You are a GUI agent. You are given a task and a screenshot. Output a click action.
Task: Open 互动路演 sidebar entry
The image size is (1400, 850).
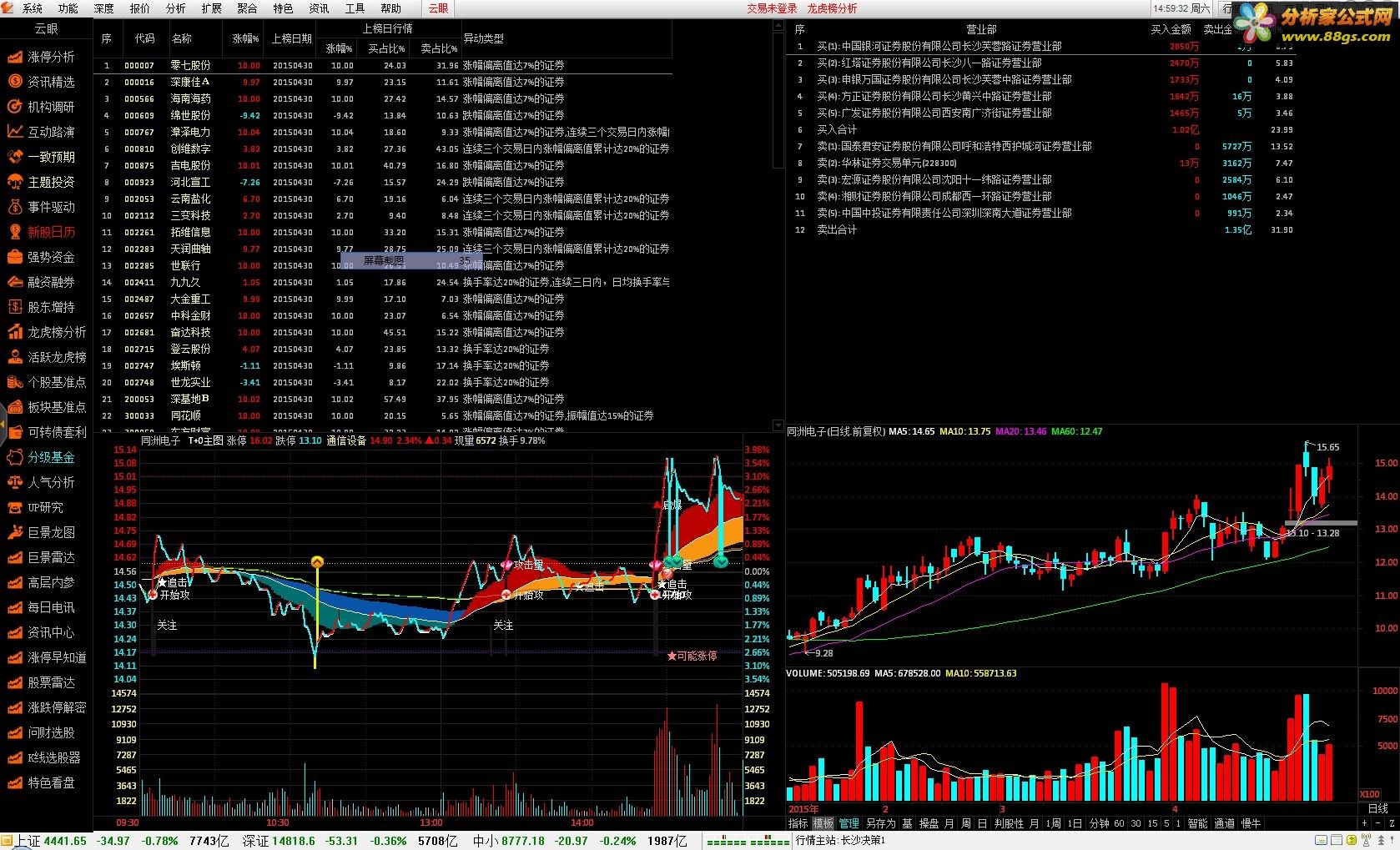point(42,132)
